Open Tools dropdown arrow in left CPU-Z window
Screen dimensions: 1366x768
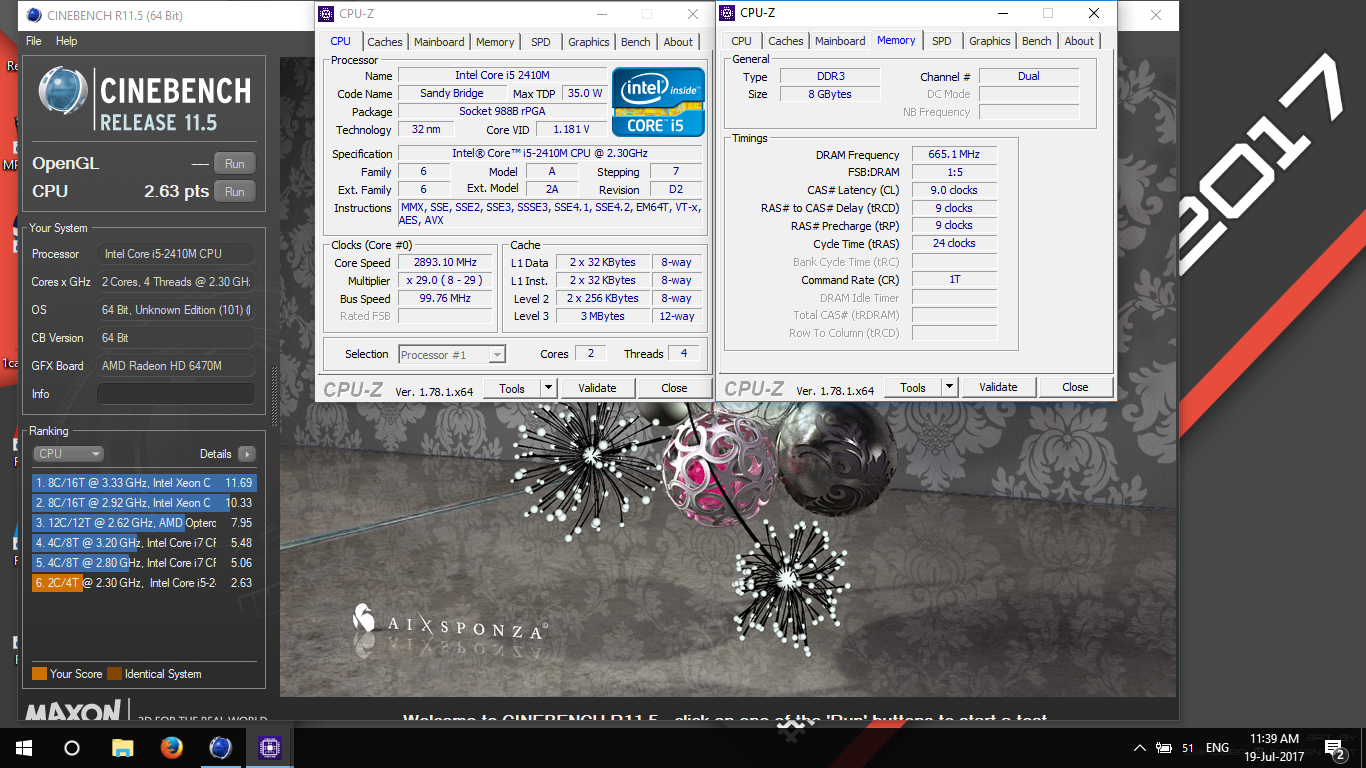tap(549, 388)
